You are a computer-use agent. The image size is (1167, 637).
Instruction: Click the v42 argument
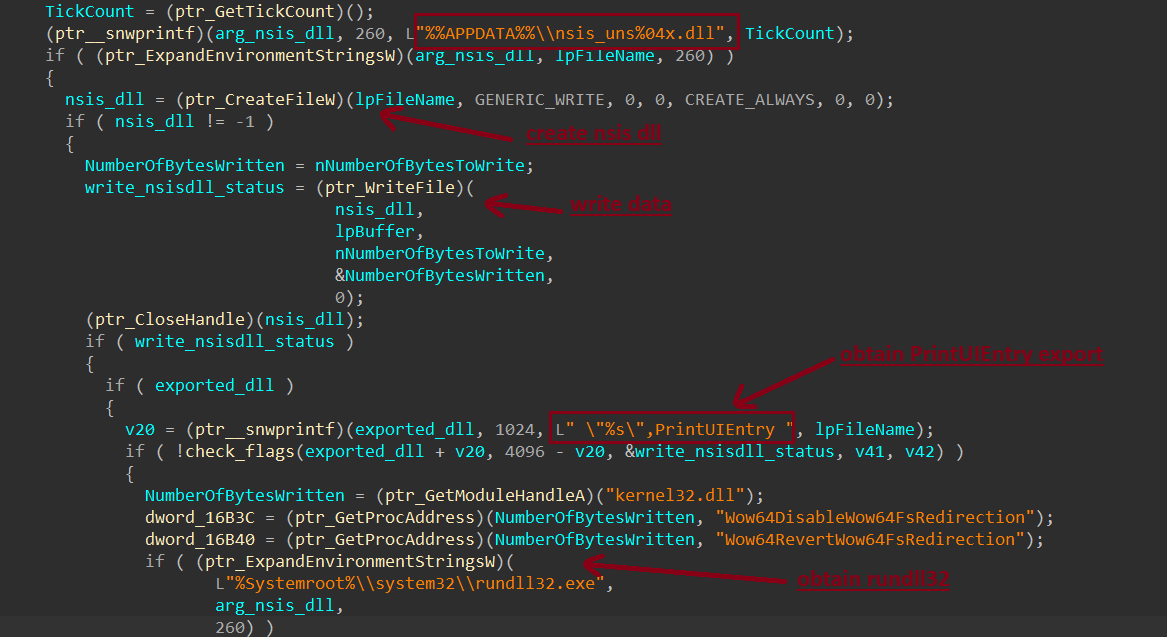[920, 452]
